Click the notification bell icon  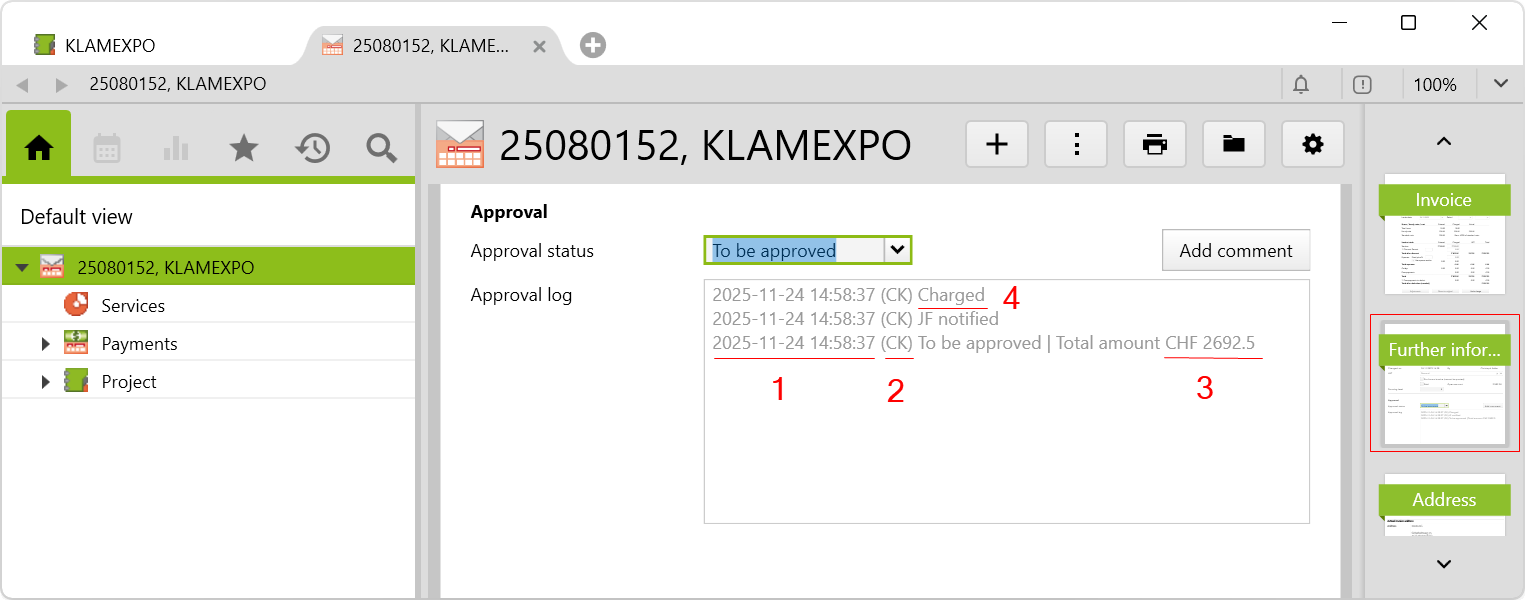point(1301,85)
